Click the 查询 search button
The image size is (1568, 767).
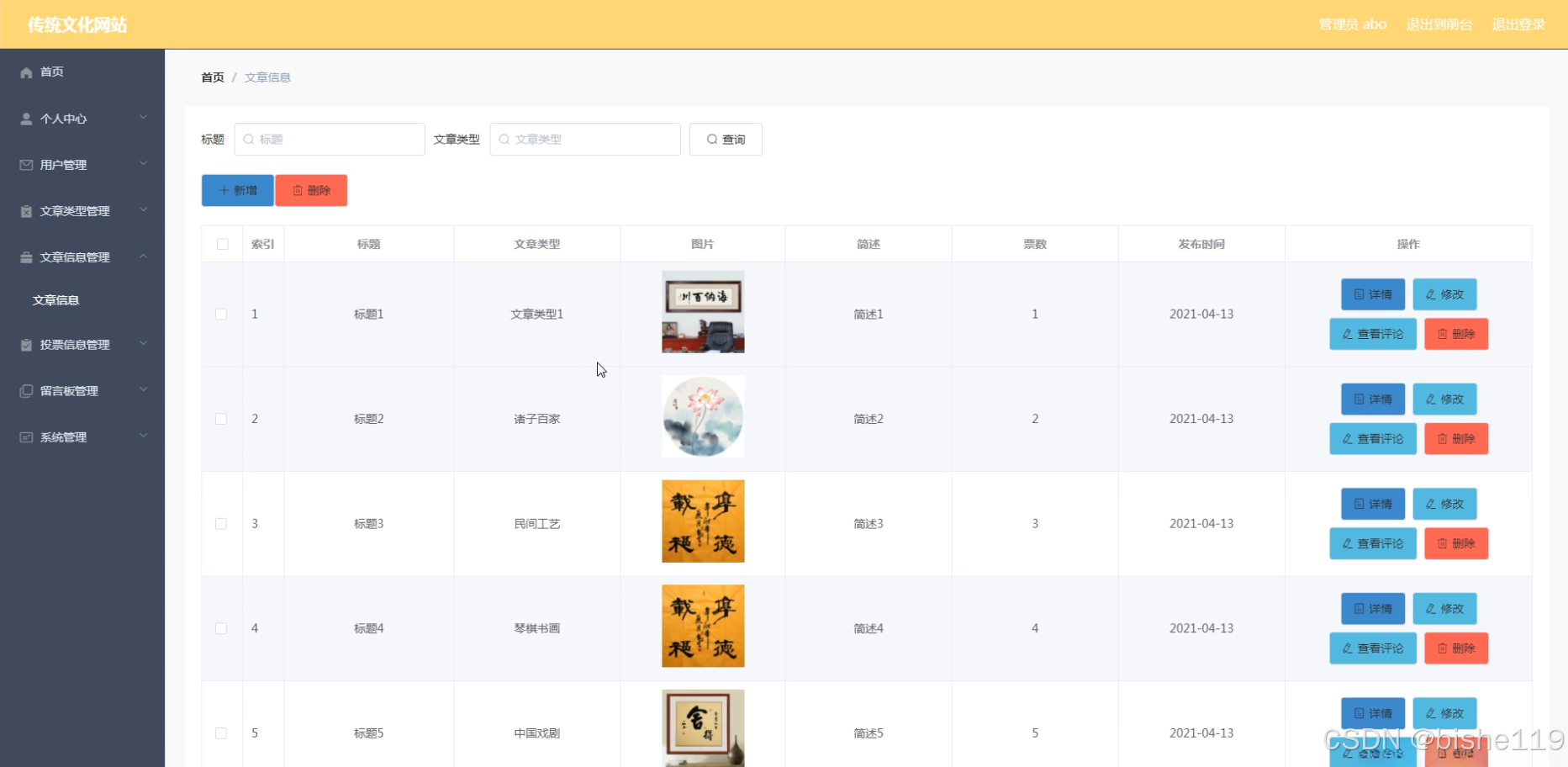point(725,139)
